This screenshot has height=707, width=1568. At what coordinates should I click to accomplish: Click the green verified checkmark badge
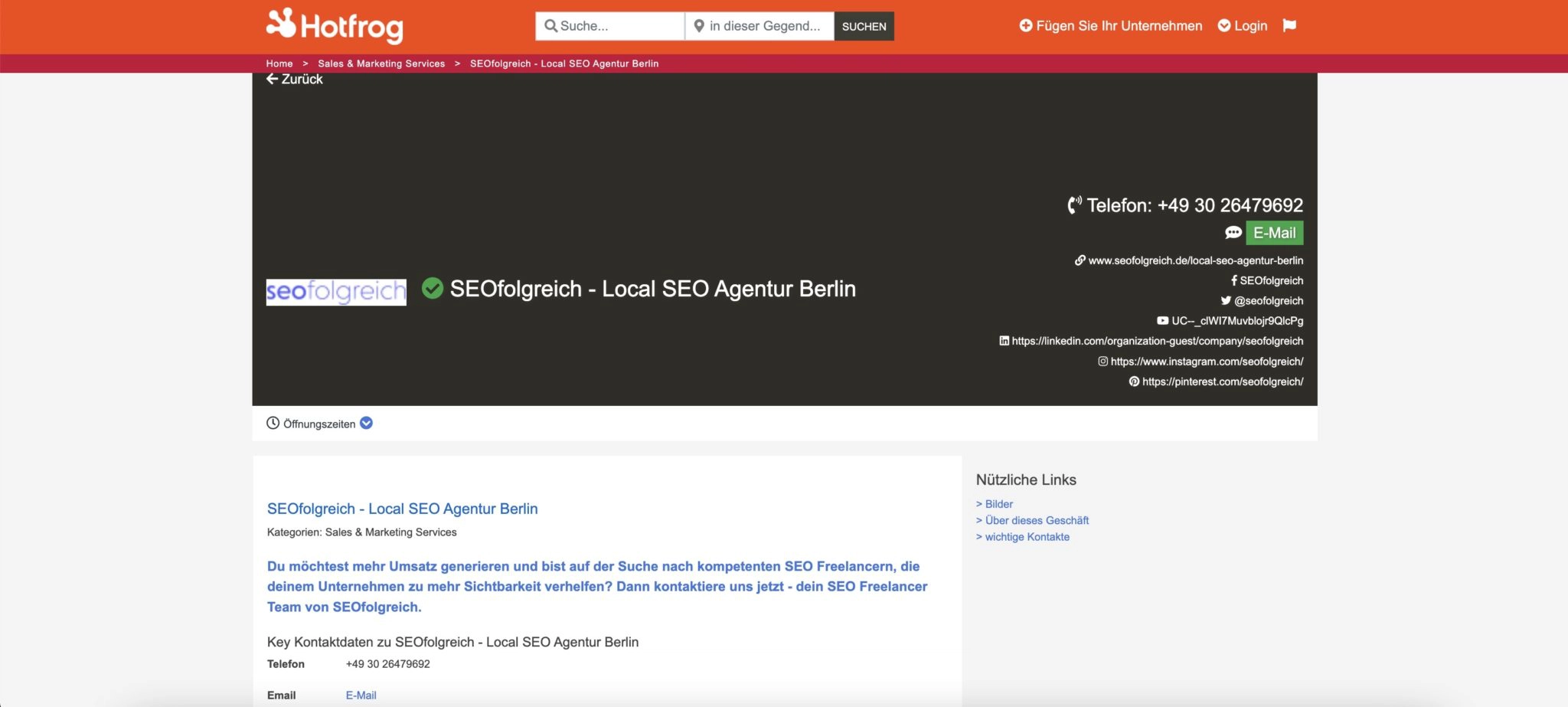[x=433, y=288]
